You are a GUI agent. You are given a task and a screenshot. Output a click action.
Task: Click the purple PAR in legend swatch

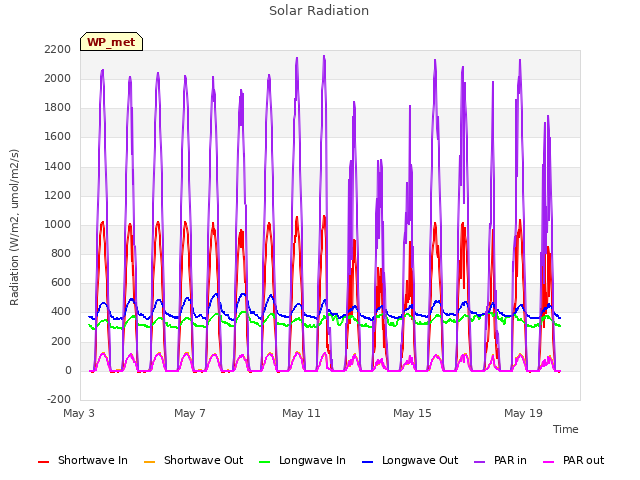480,462
